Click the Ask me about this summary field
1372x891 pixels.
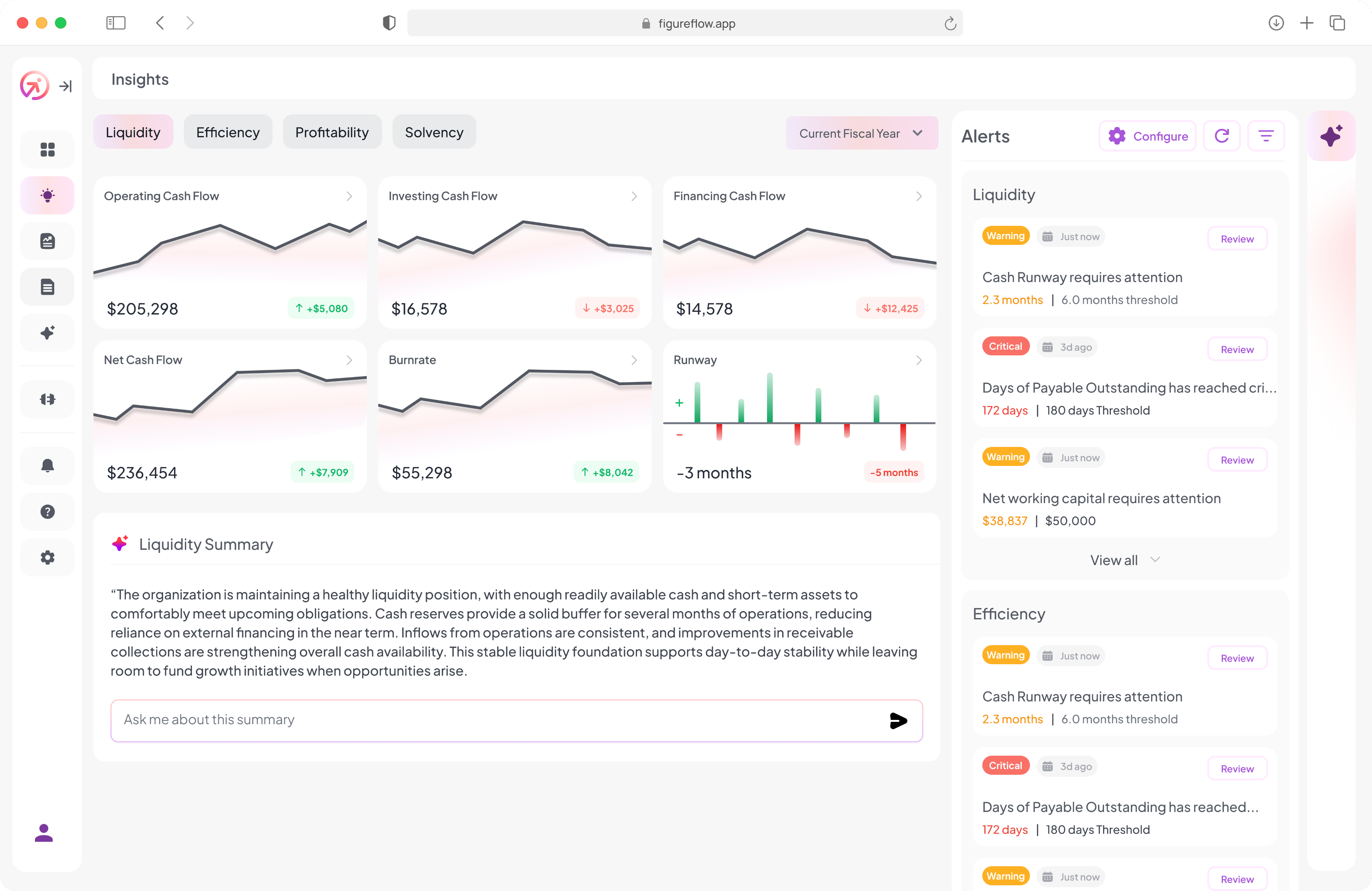coord(496,720)
